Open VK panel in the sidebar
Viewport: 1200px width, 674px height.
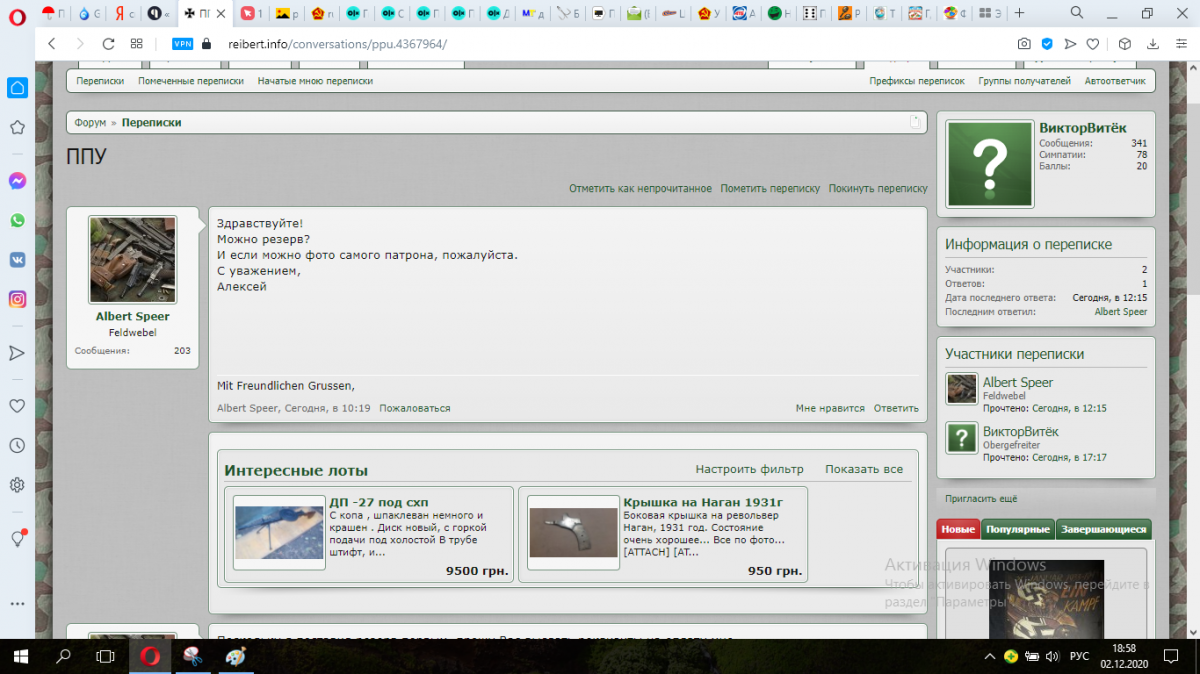pyautogui.click(x=17, y=259)
